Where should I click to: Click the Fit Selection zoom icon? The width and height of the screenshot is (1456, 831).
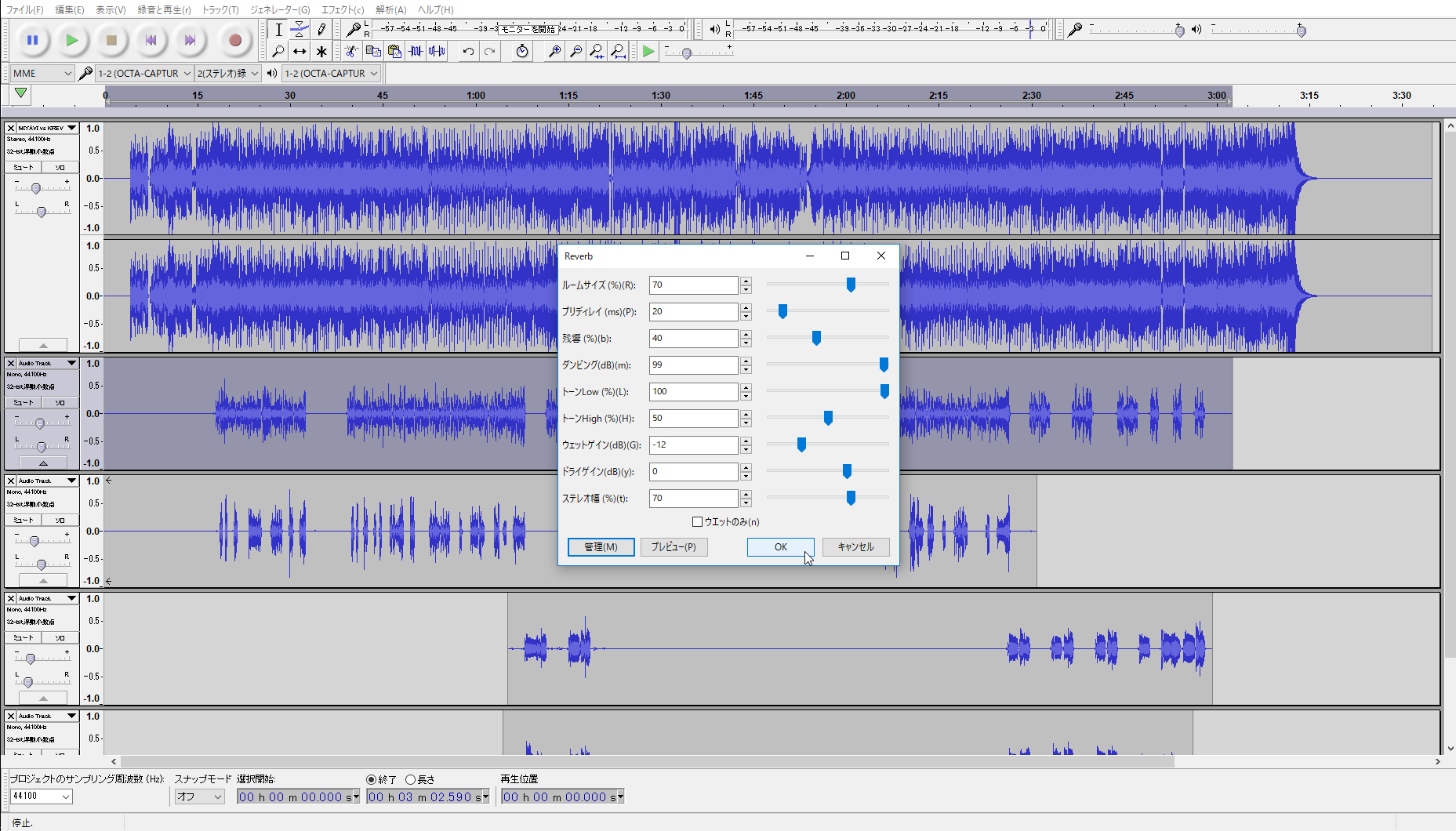(597, 52)
